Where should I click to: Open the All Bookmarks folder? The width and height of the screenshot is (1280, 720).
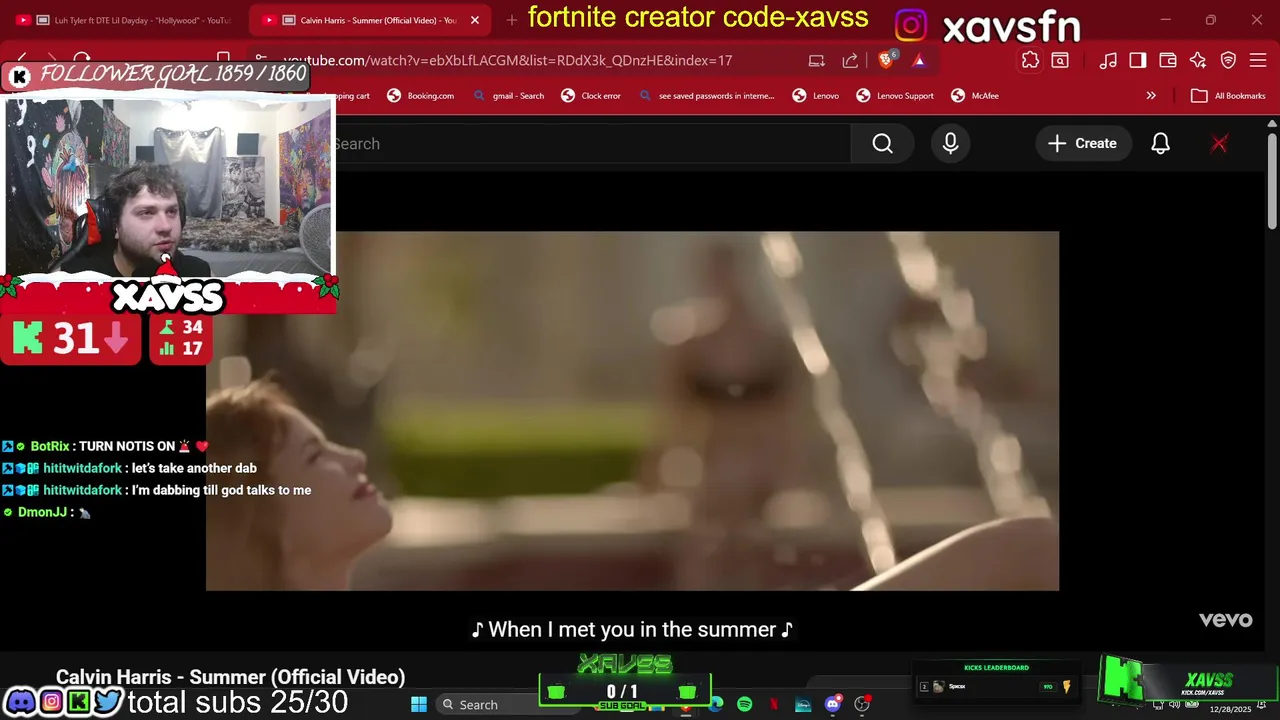click(1228, 96)
